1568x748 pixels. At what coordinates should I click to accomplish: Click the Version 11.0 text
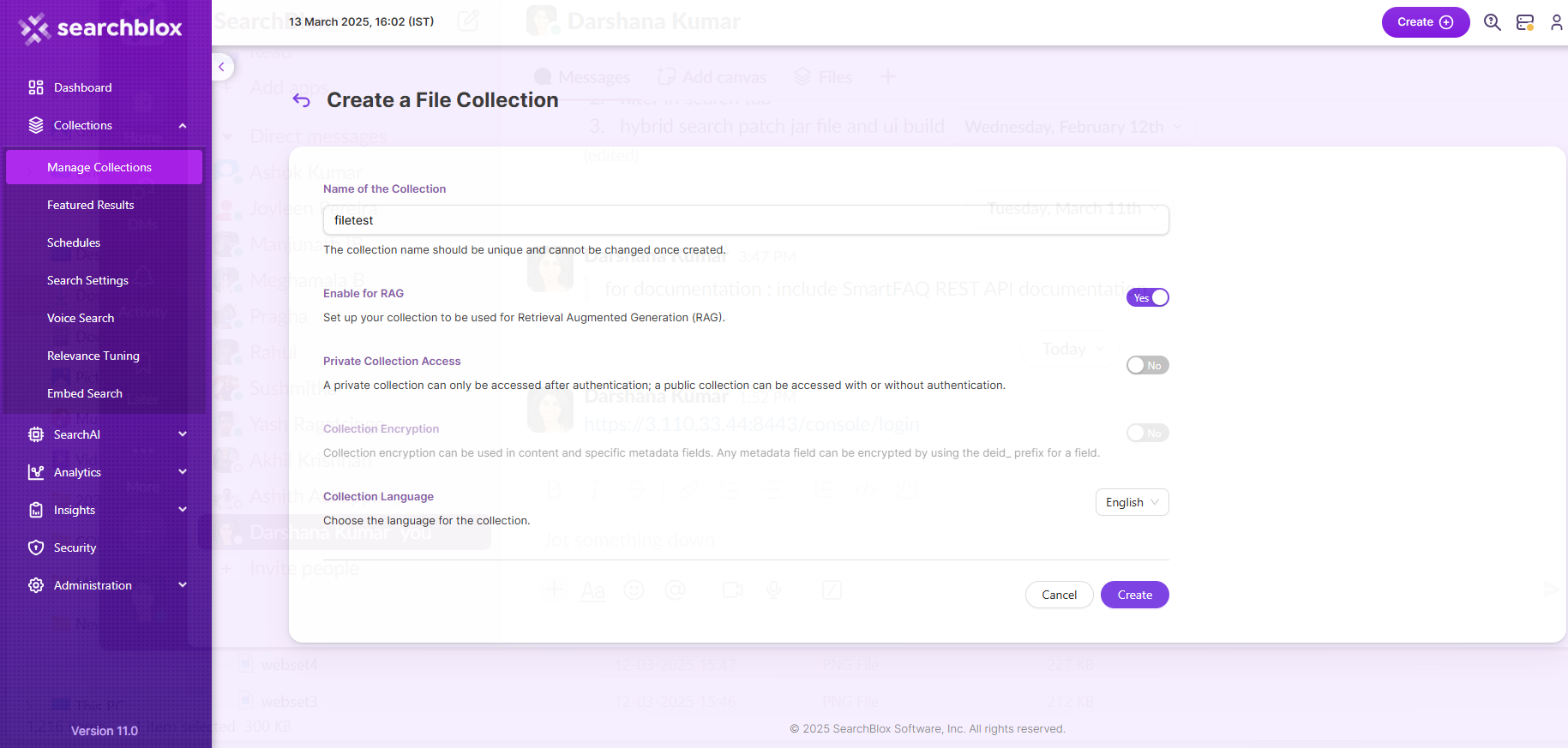point(105,731)
